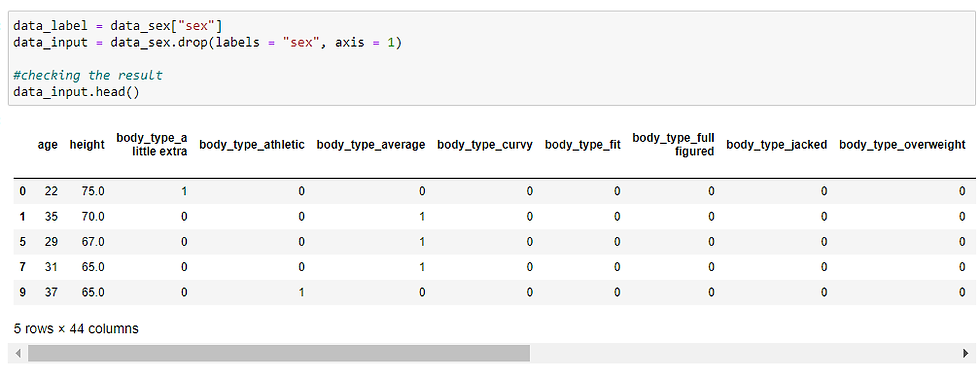Click age value 35
The image size is (980, 373).
tap(51, 217)
